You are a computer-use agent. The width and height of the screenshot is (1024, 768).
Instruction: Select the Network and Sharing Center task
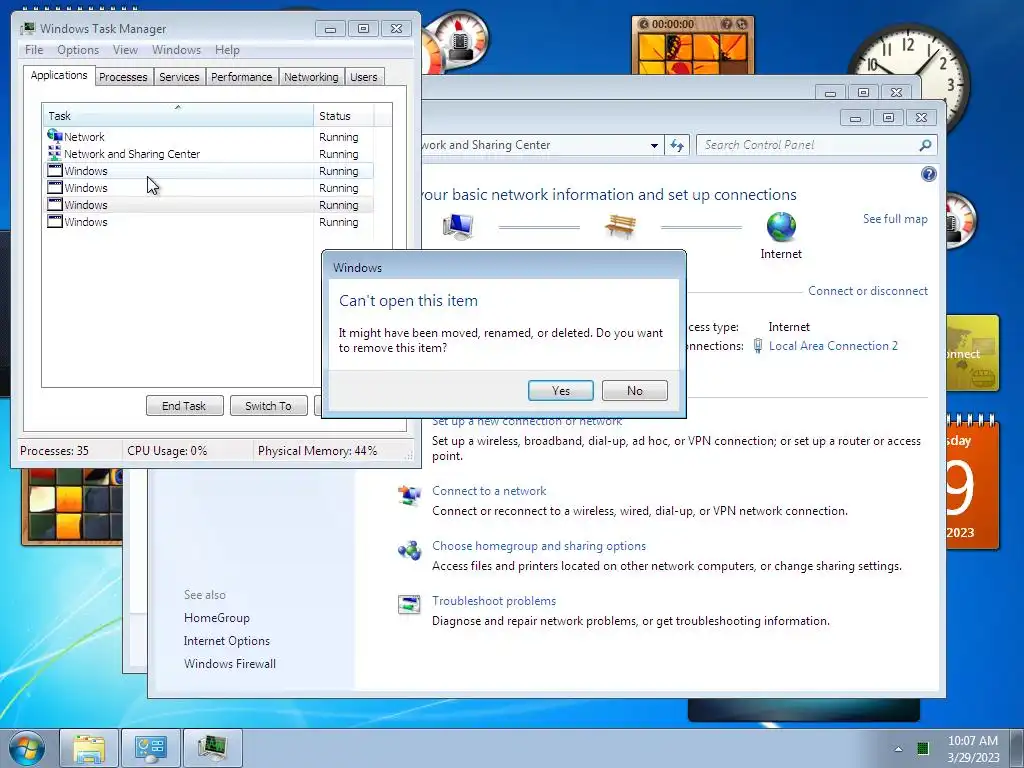click(208, 153)
